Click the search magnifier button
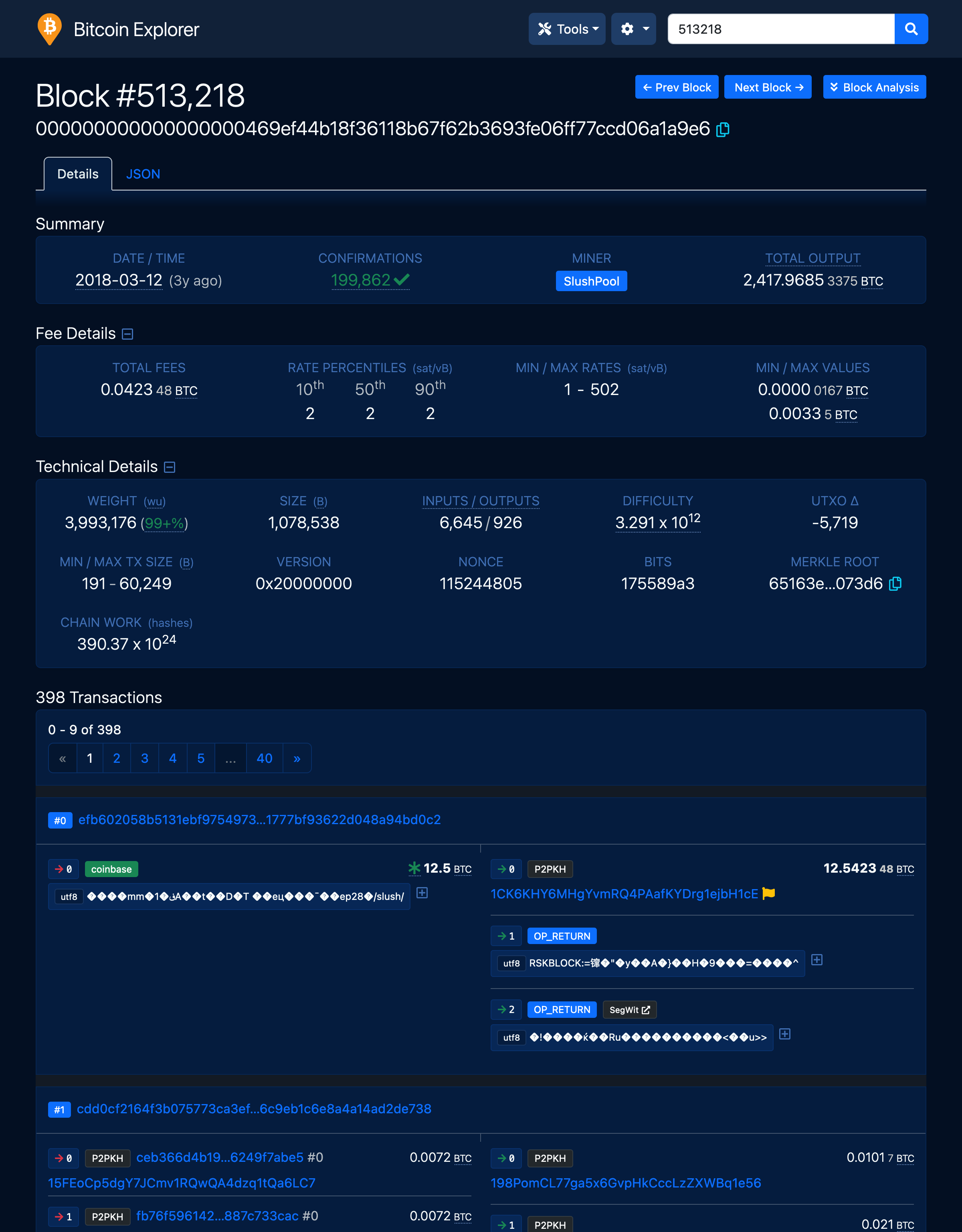The height and width of the screenshot is (1232, 962). [x=911, y=29]
